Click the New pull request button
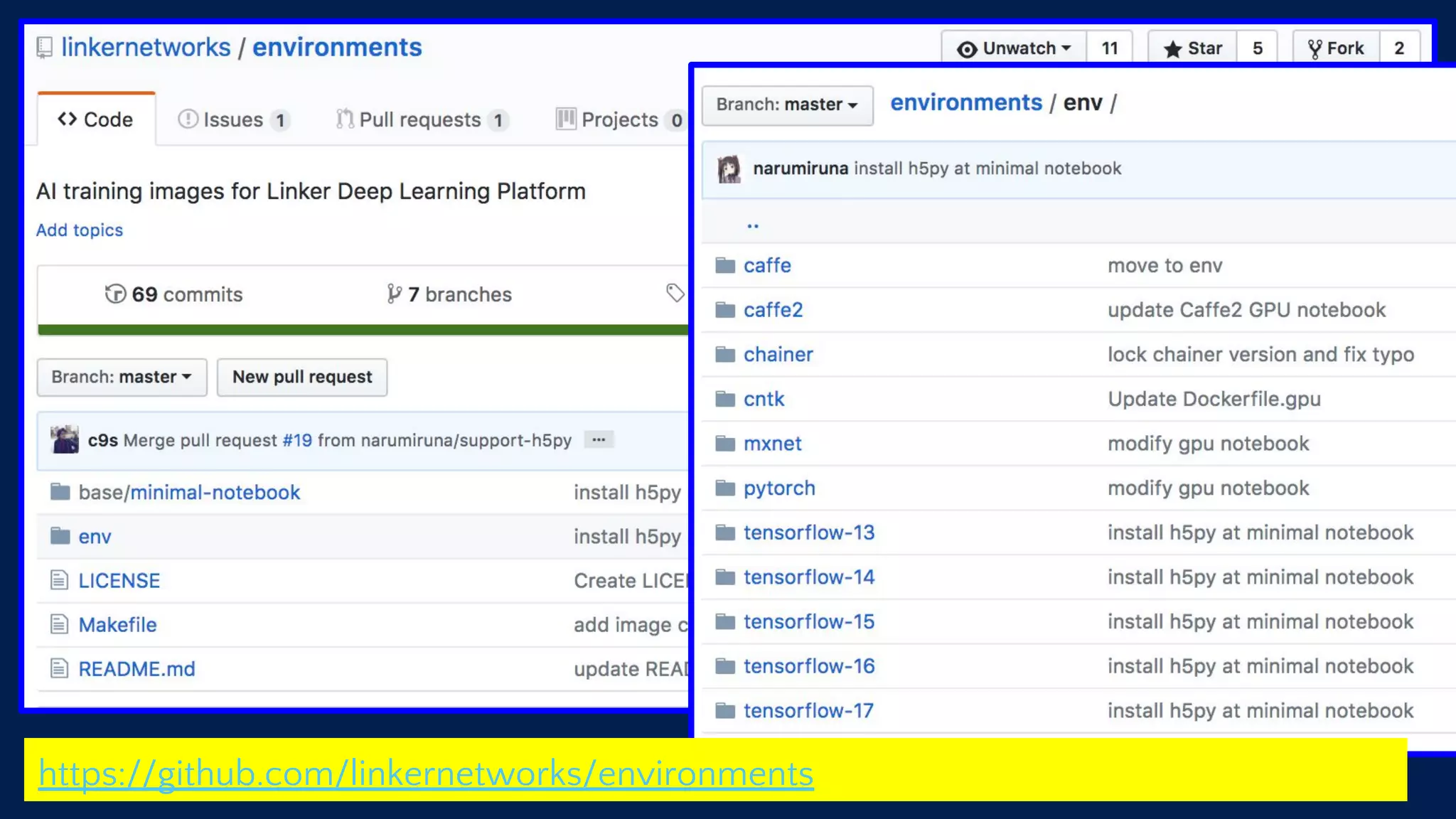The height and width of the screenshot is (819, 1456). 302,377
